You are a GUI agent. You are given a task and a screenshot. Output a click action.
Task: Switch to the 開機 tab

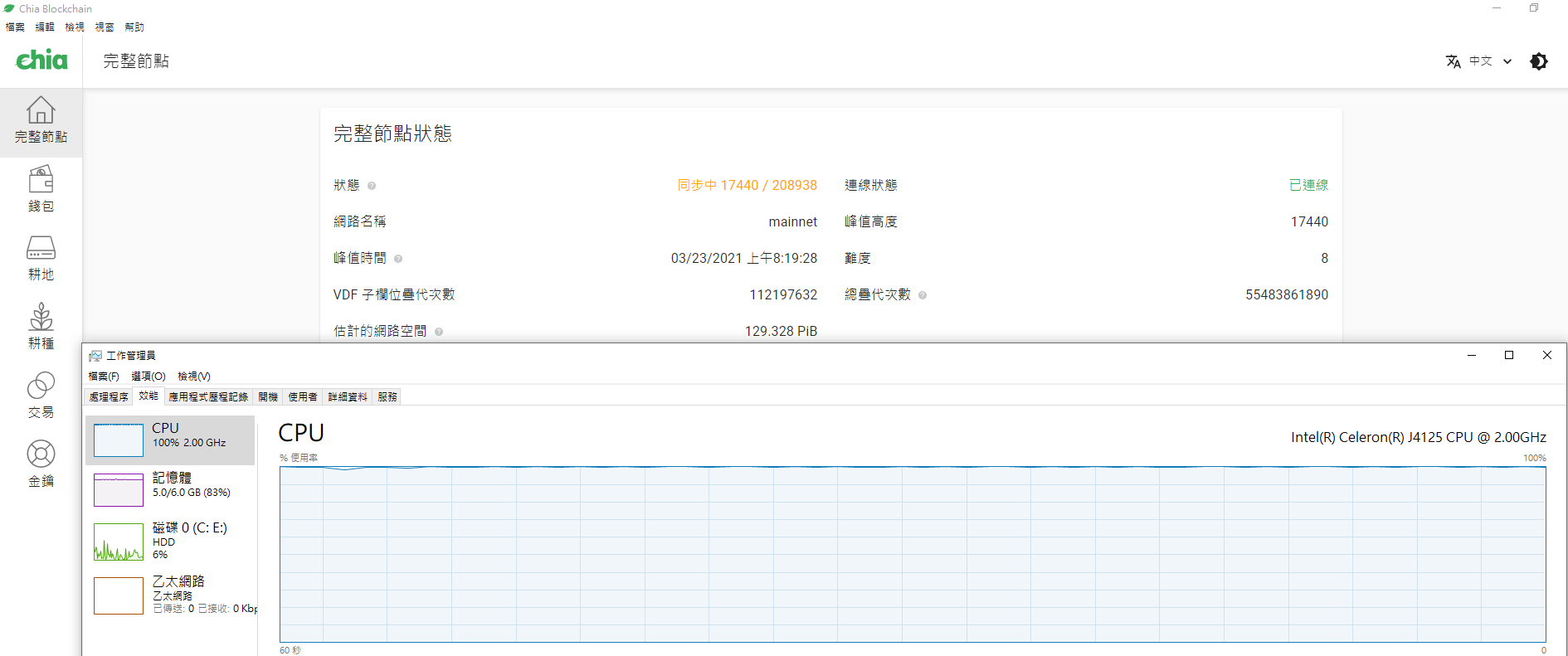268,396
